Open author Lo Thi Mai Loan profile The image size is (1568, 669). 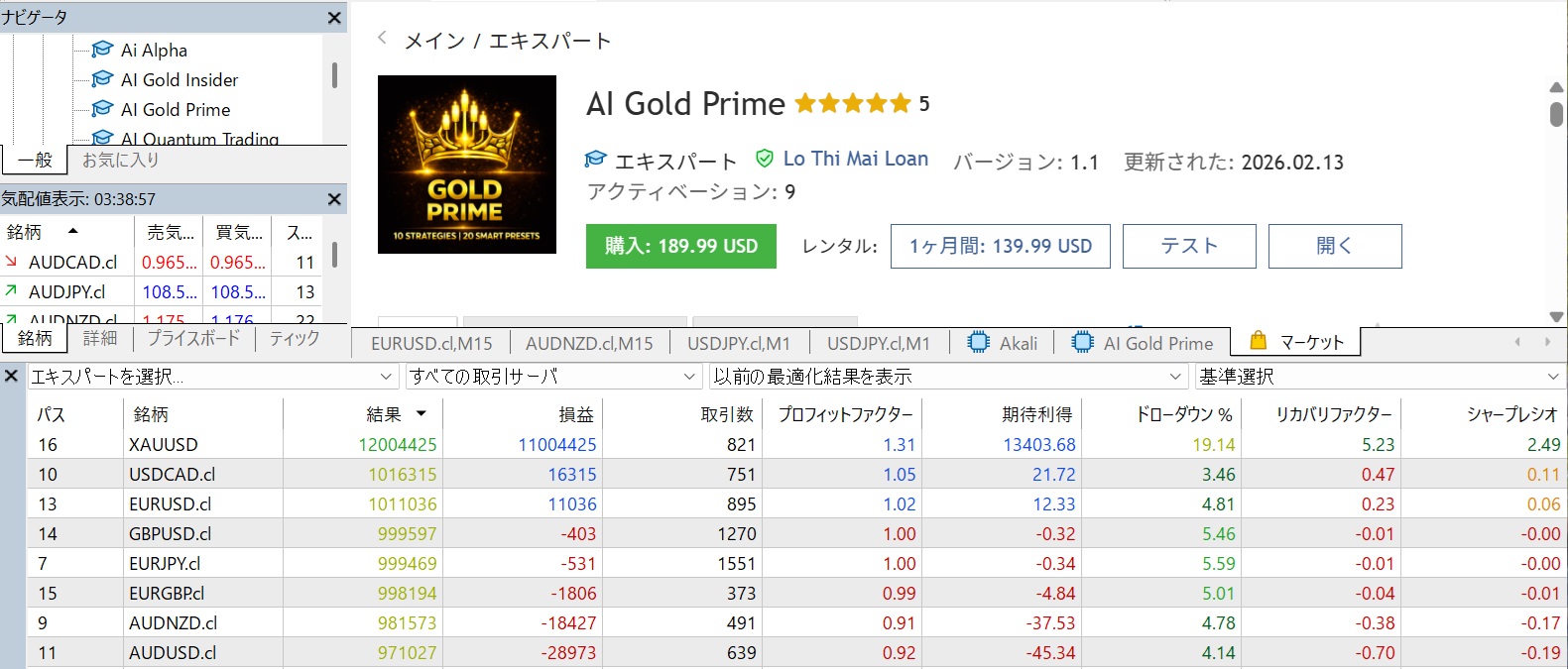pyautogui.click(x=856, y=159)
